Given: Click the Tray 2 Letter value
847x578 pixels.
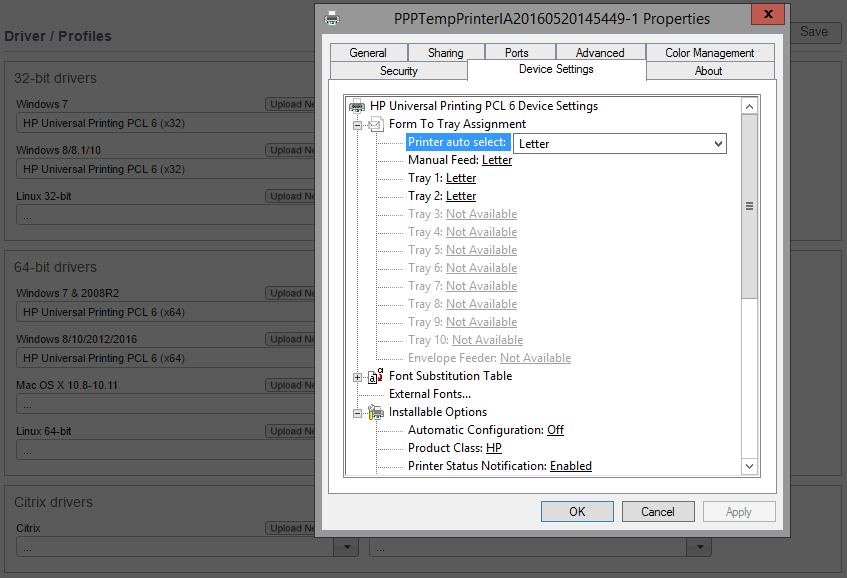Looking at the screenshot, I should point(461,196).
